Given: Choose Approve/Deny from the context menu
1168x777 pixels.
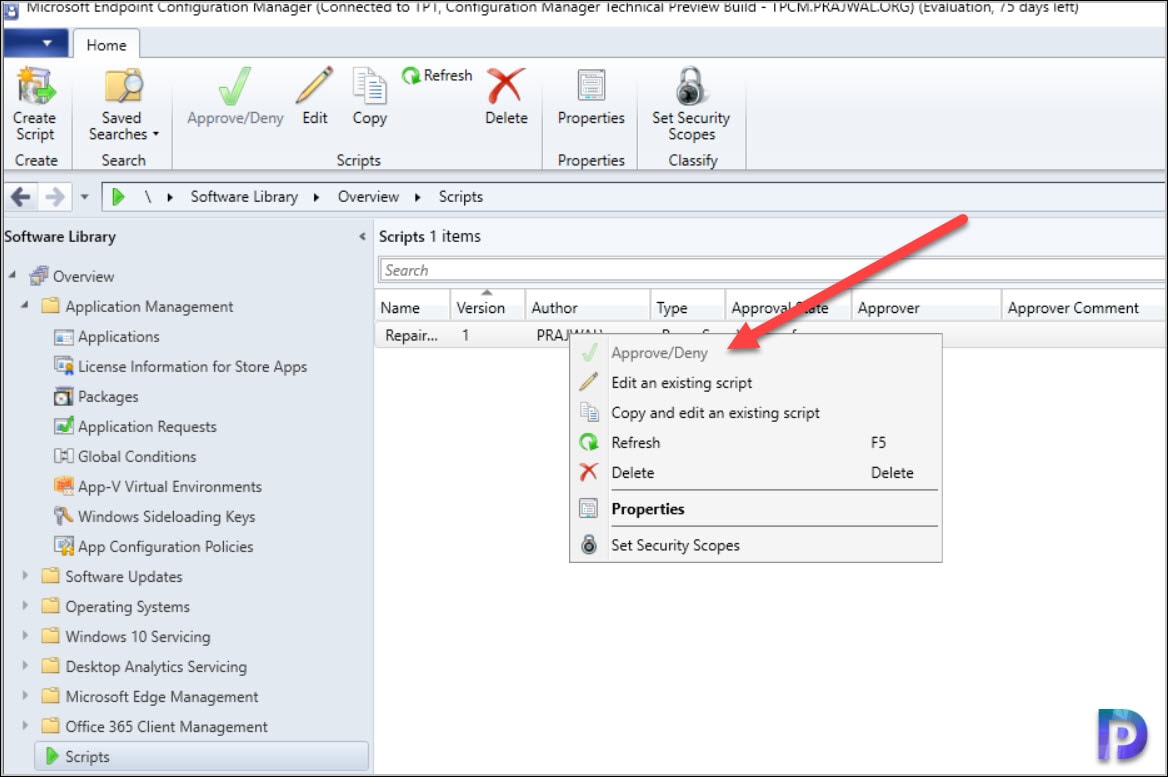Looking at the screenshot, I should [x=755, y=353].
